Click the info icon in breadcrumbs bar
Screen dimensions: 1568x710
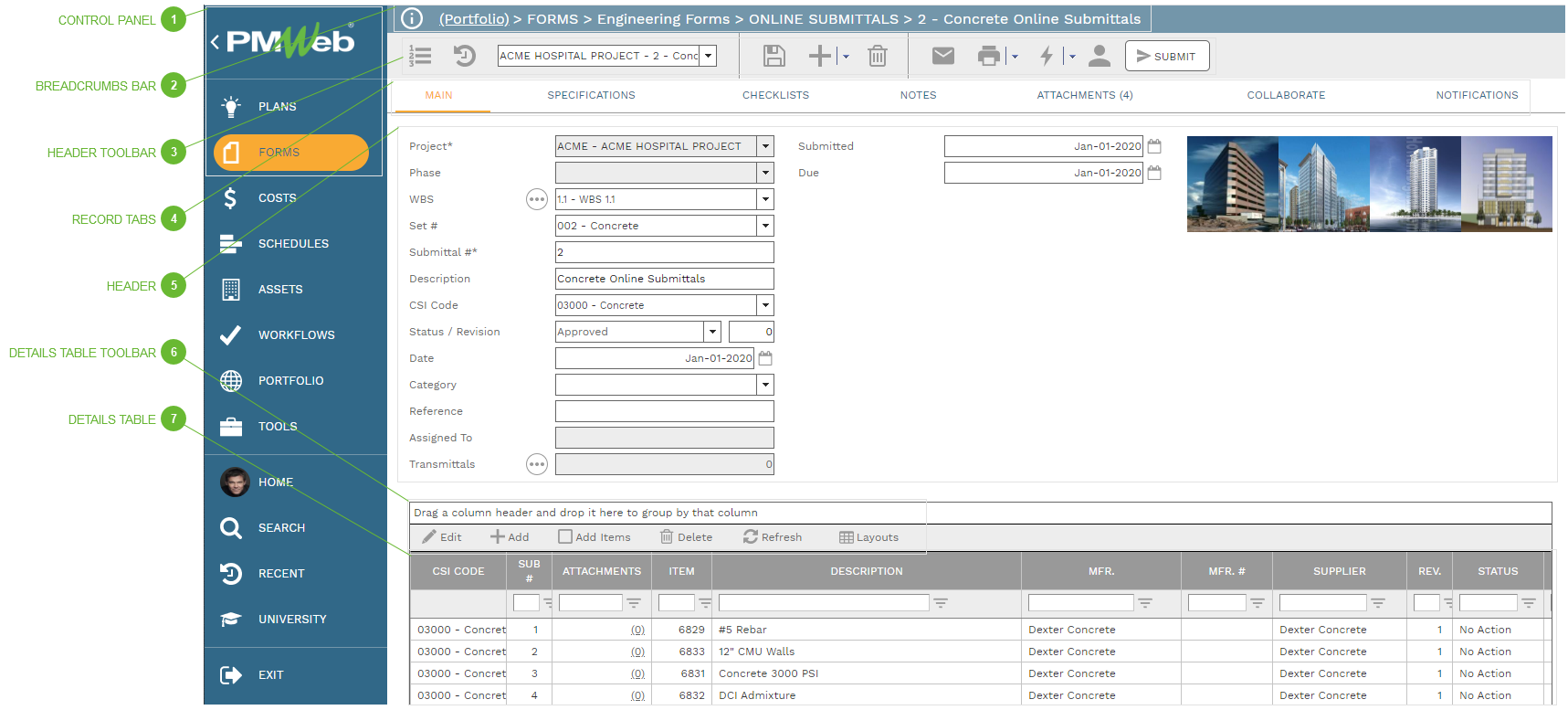412,18
